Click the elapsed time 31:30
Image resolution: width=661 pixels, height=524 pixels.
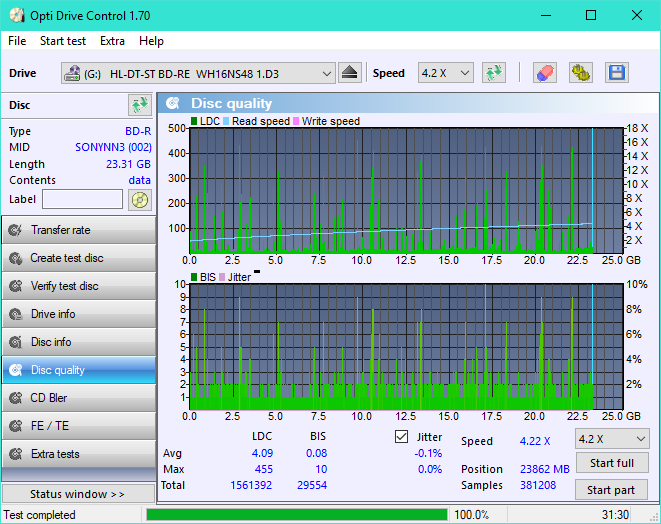(615, 515)
